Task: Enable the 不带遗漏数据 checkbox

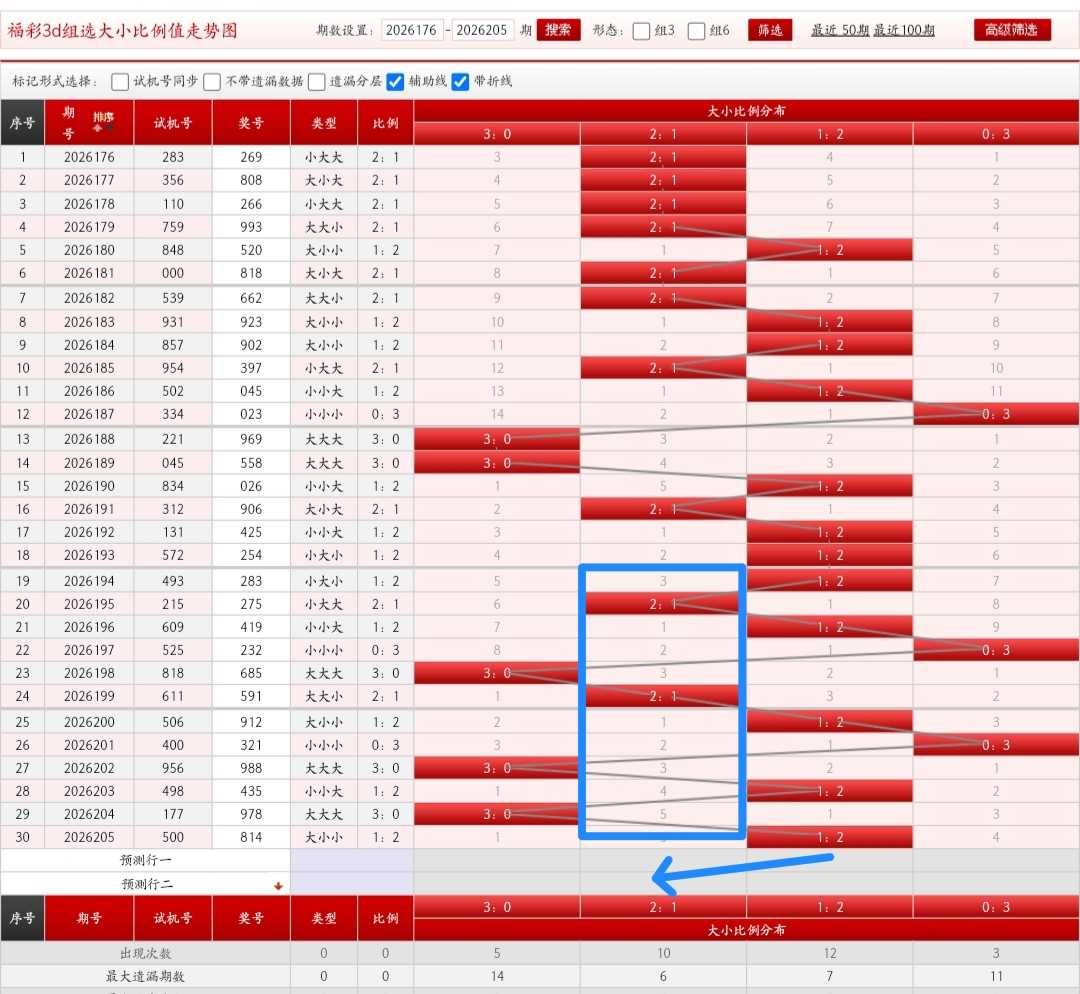Action: 212,82
